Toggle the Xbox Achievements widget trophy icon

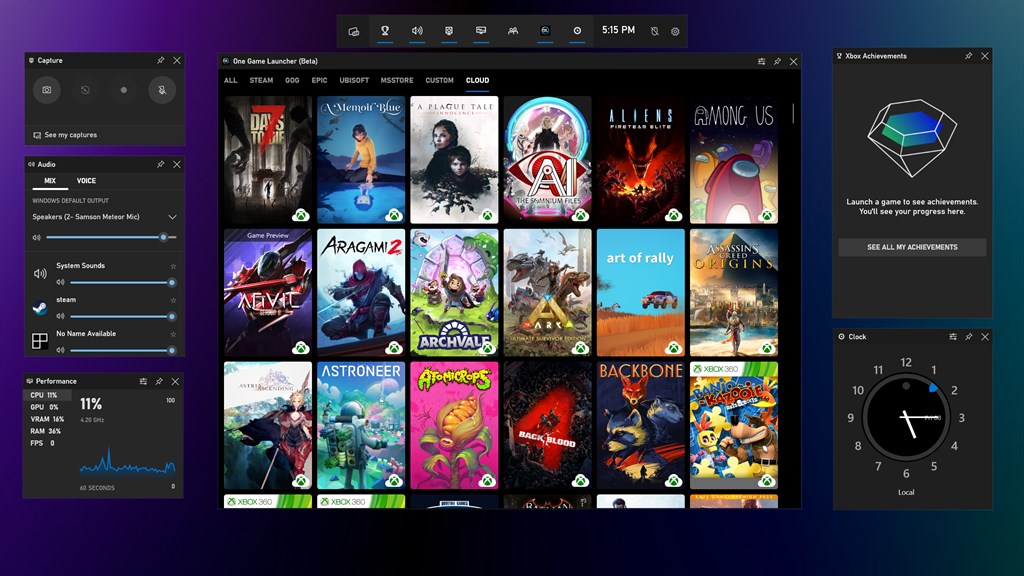coord(385,31)
